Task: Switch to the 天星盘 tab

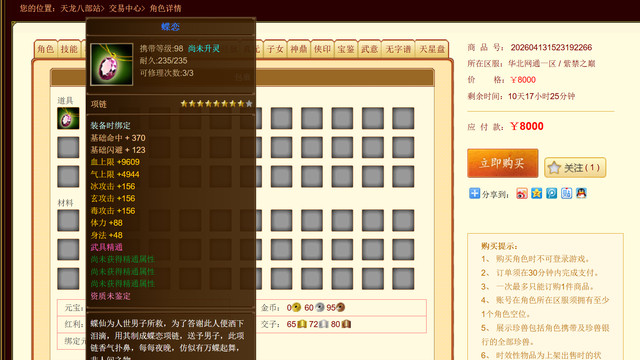Action: (432, 49)
